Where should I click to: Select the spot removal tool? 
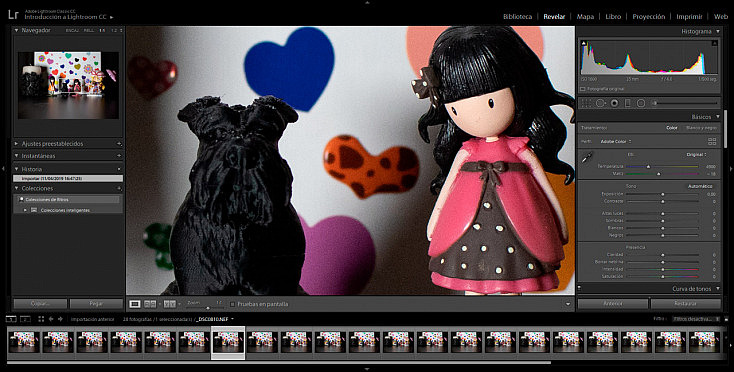click(x=601, y=103)
